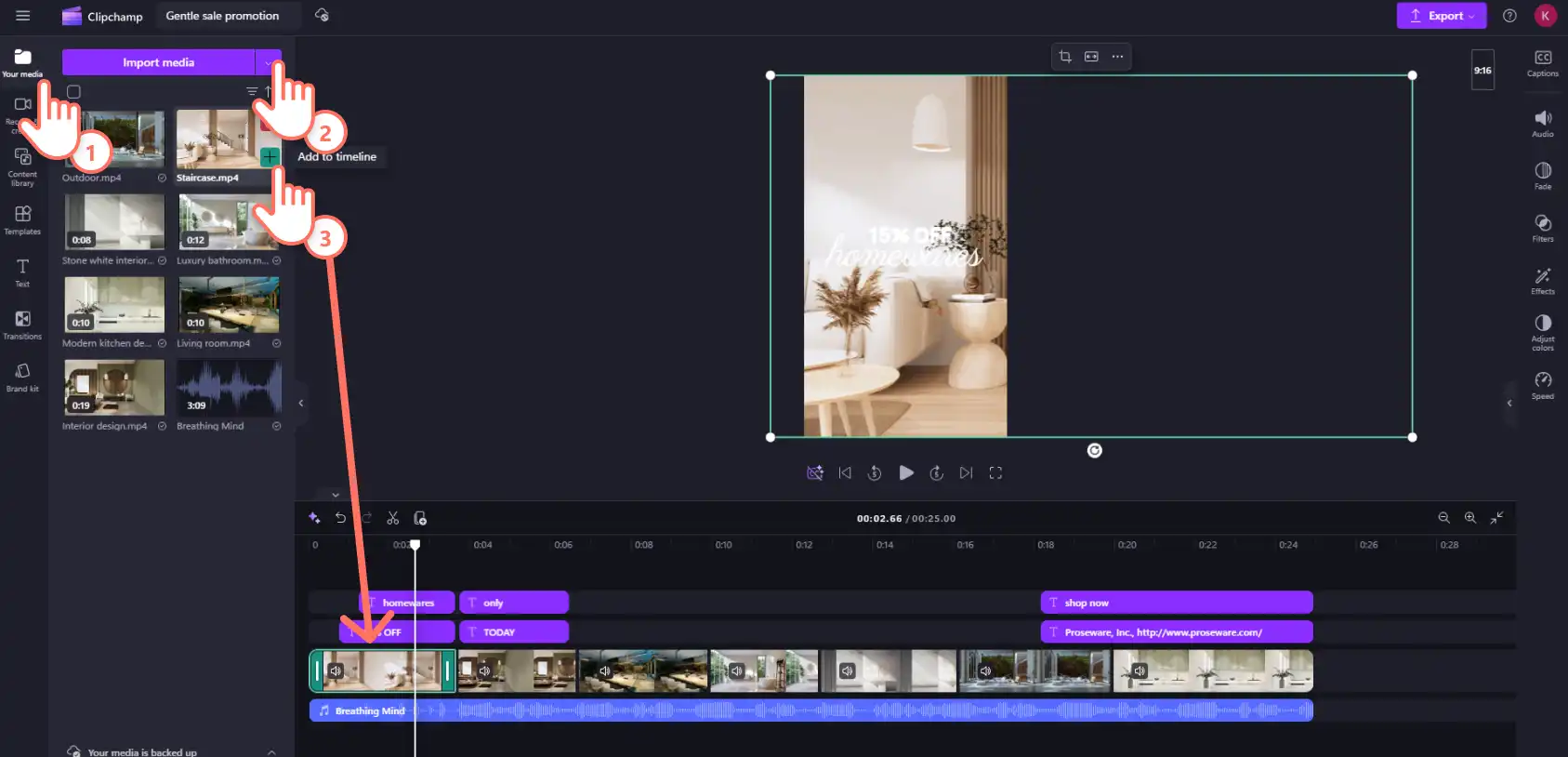The width and height of the screenshot is (1568, 757).
Task: Open more options ellipsis above preview
Action: (x=1117, y=57)
